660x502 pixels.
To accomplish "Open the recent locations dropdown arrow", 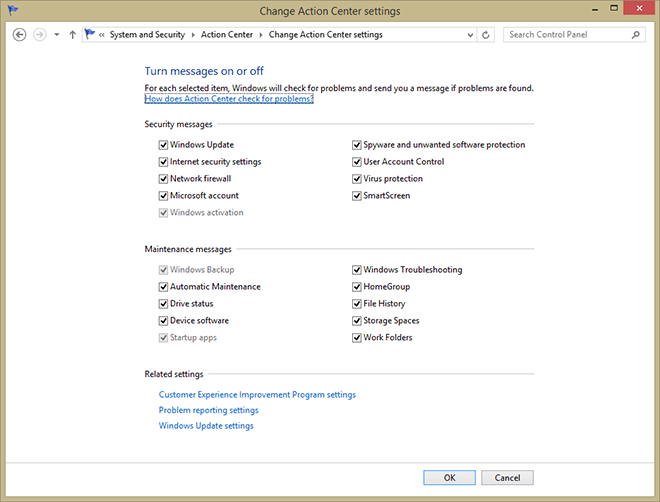I will [57, 35].
